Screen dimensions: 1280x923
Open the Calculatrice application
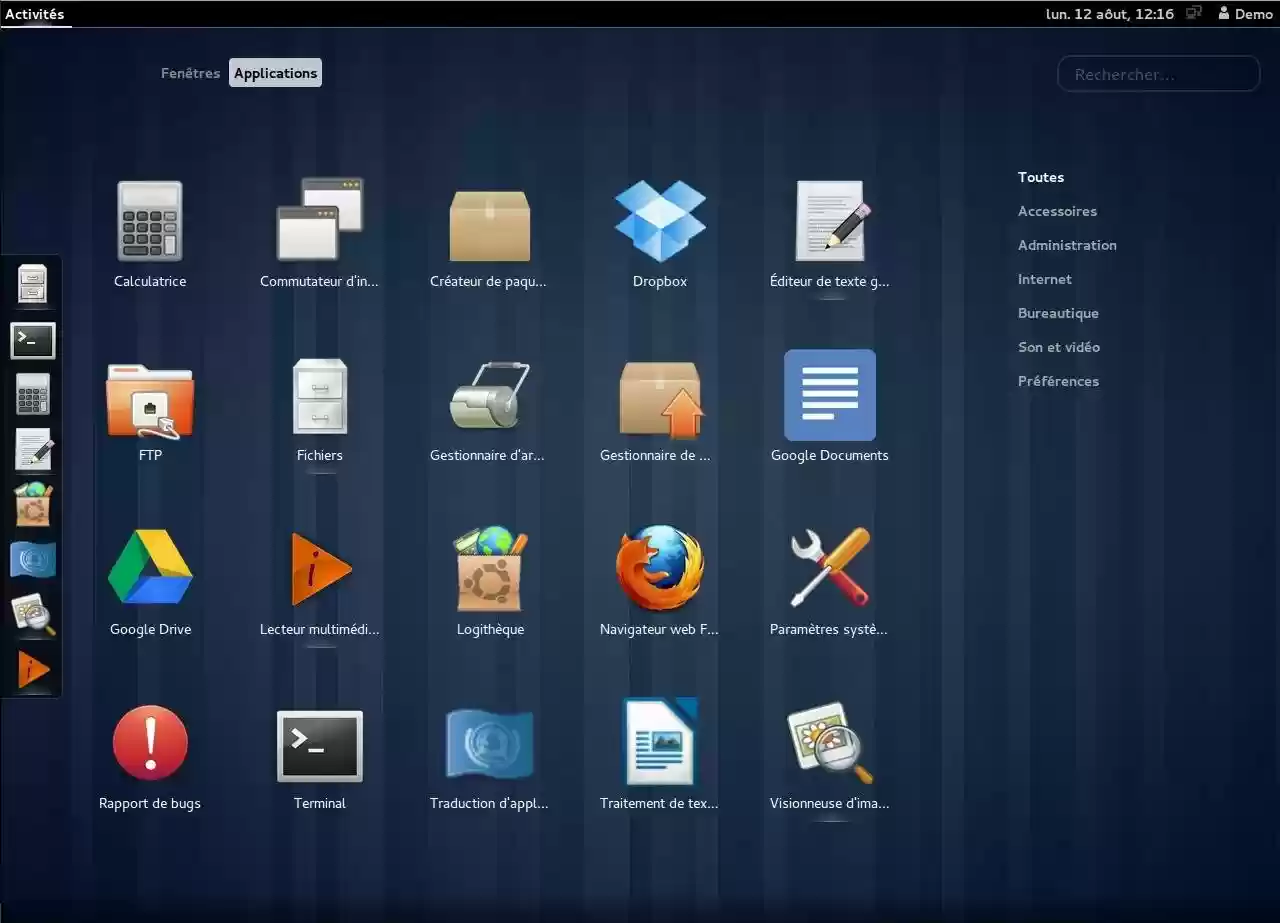coord(149,222)
